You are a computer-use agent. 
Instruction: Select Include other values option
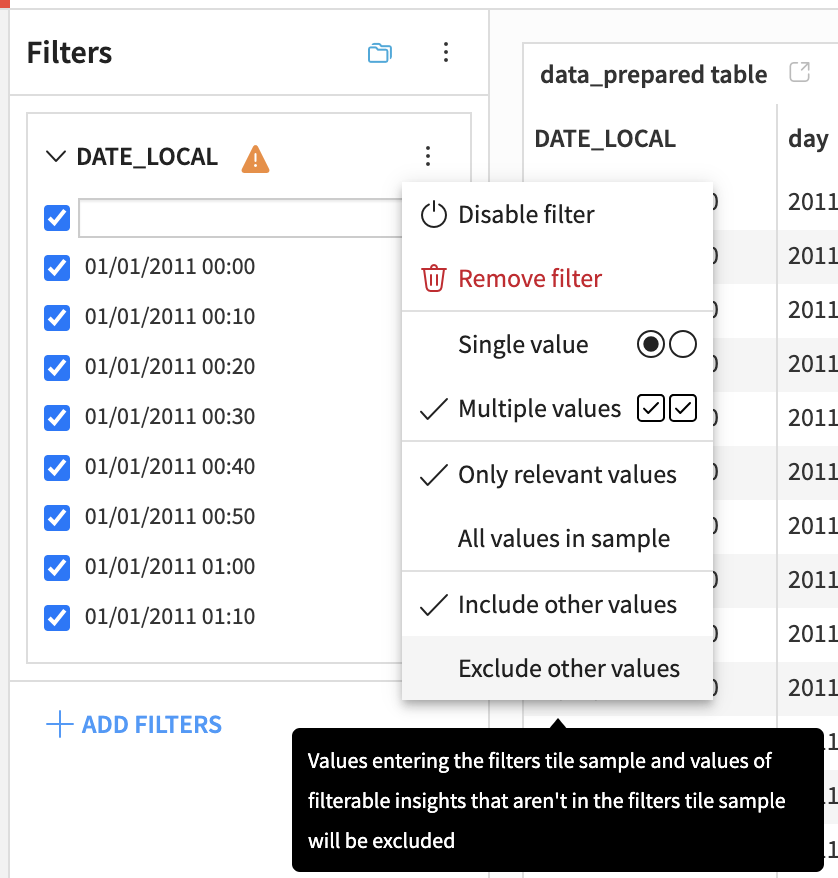pos(557,605)
